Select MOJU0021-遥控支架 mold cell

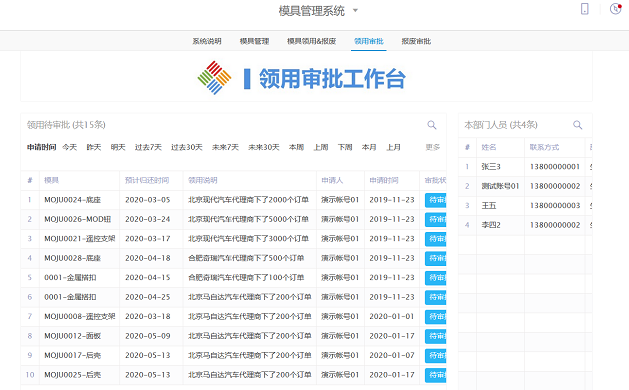point(80,239)
